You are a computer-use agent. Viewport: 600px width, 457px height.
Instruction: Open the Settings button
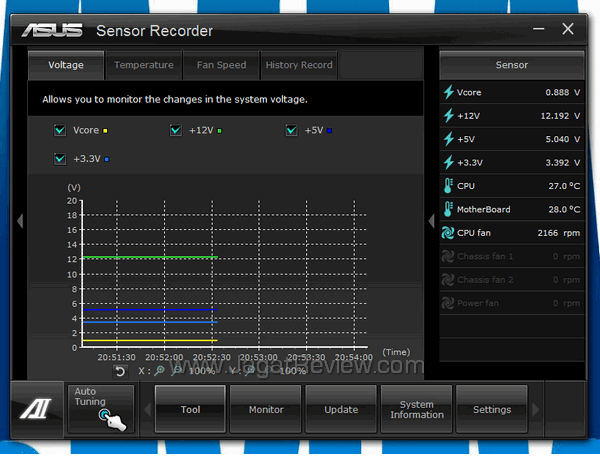tap(492, 409)
